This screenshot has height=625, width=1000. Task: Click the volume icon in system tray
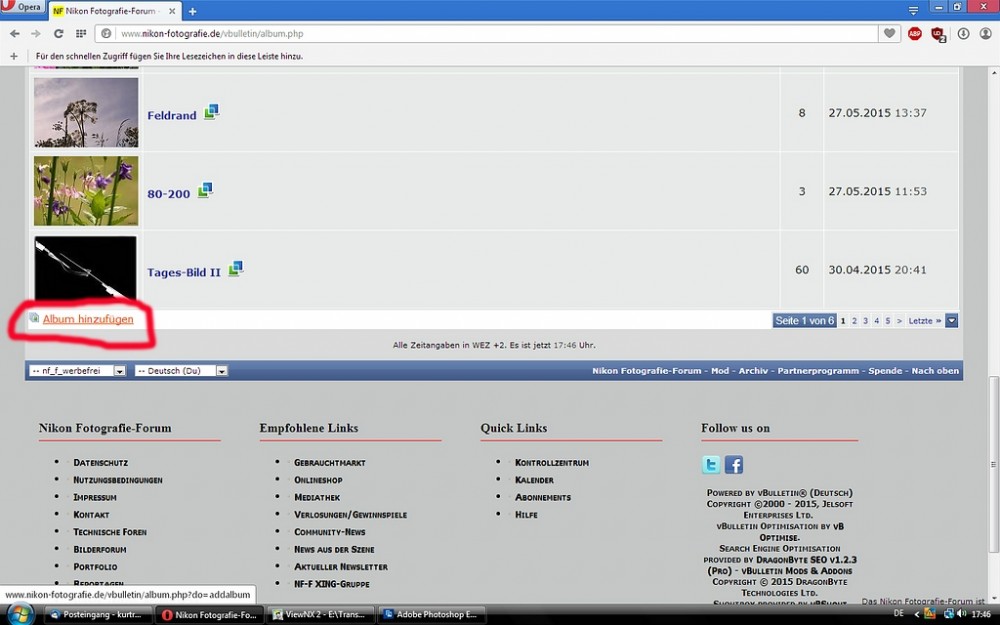tap(961, 614)
